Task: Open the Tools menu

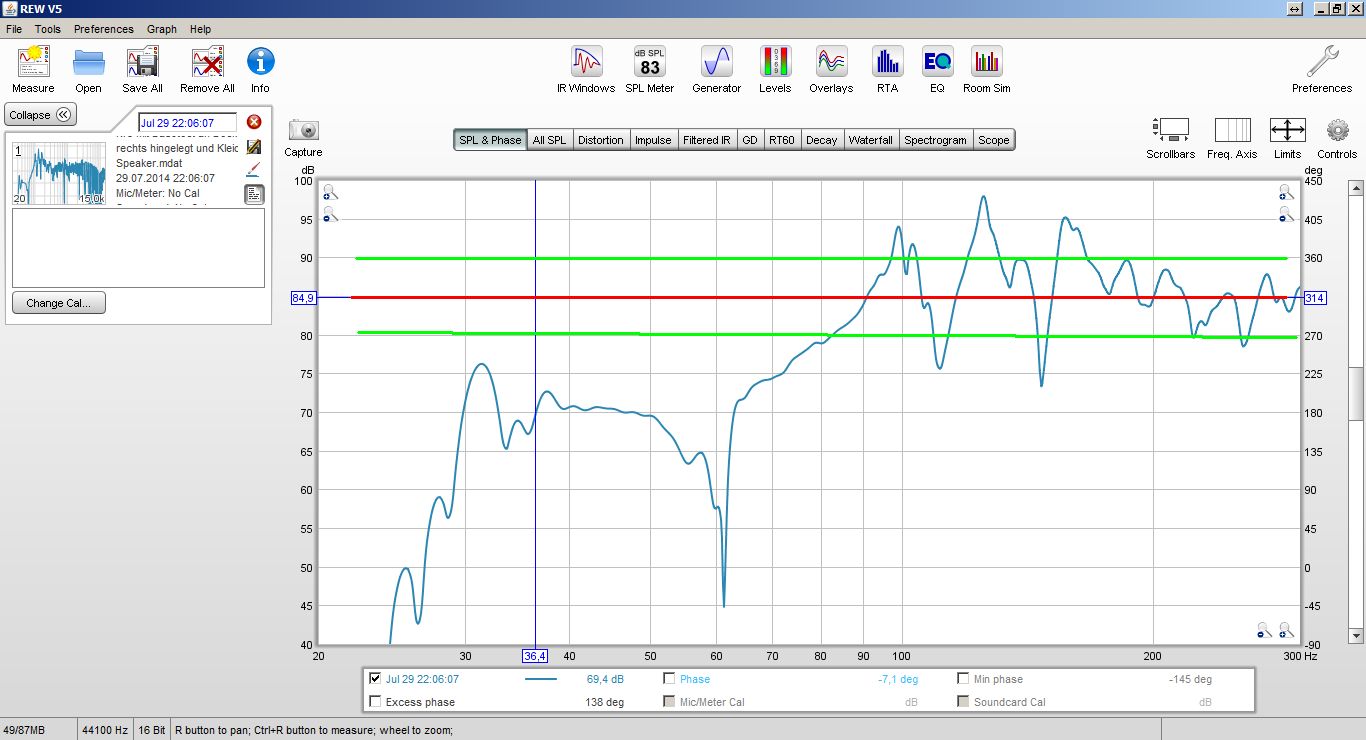Action: 47,29
